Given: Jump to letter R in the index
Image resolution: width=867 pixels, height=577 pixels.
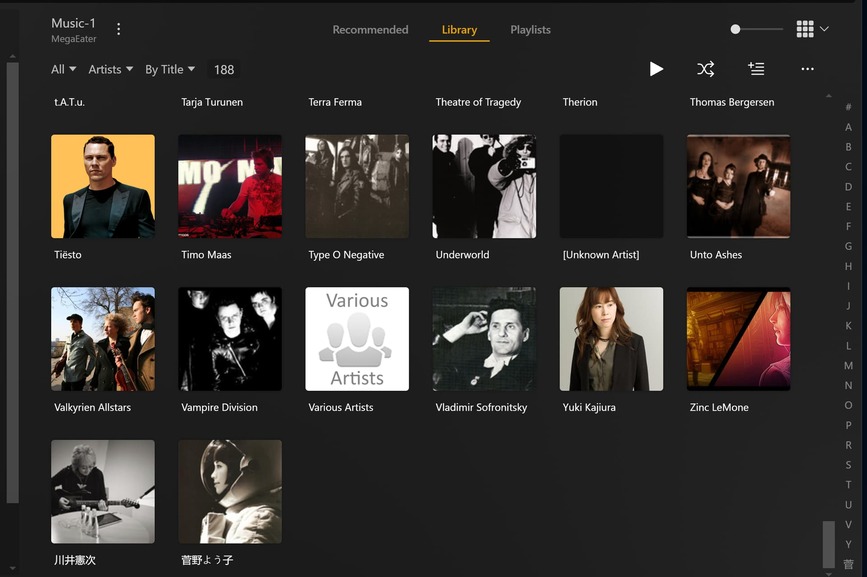Looking at the screenshot, I should 848,445.
